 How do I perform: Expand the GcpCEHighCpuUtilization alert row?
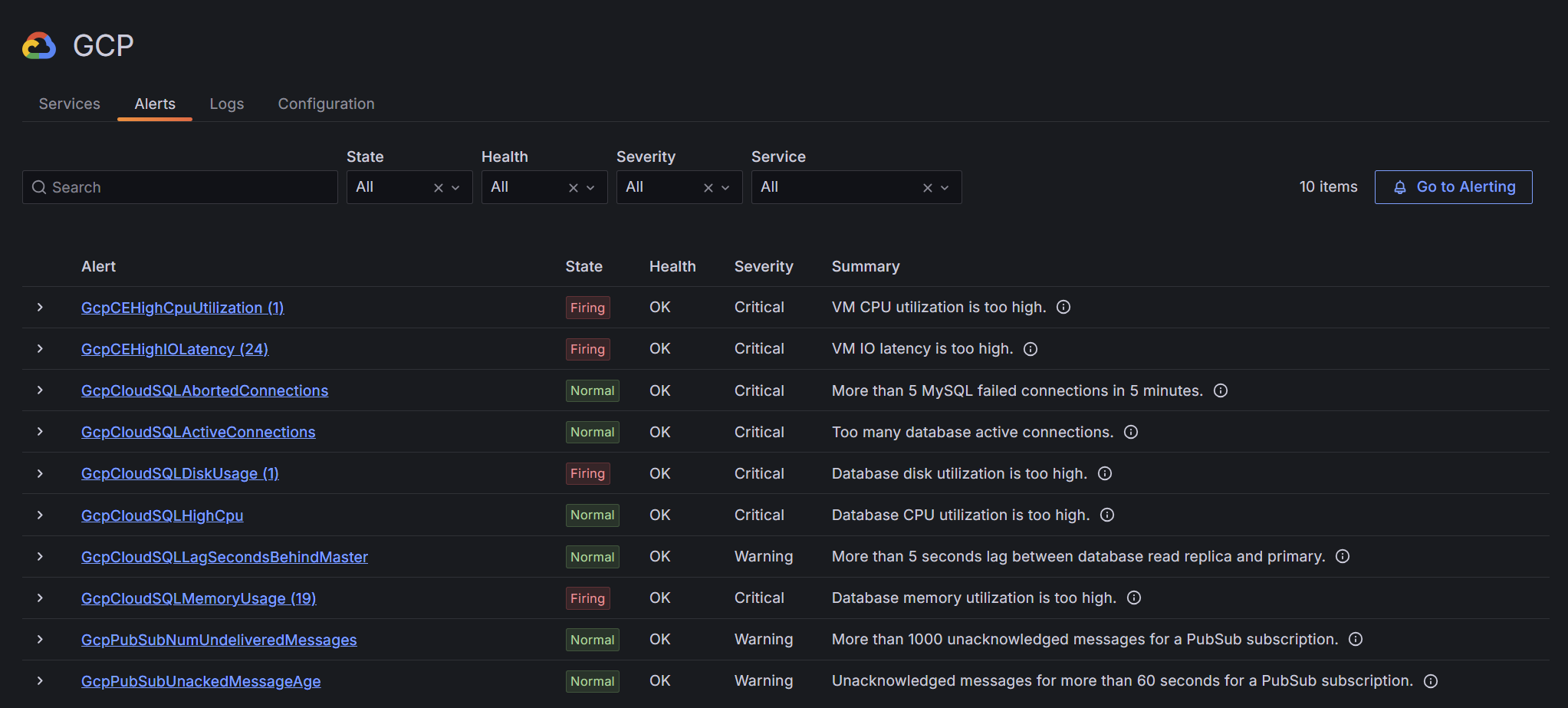point(40,308)
